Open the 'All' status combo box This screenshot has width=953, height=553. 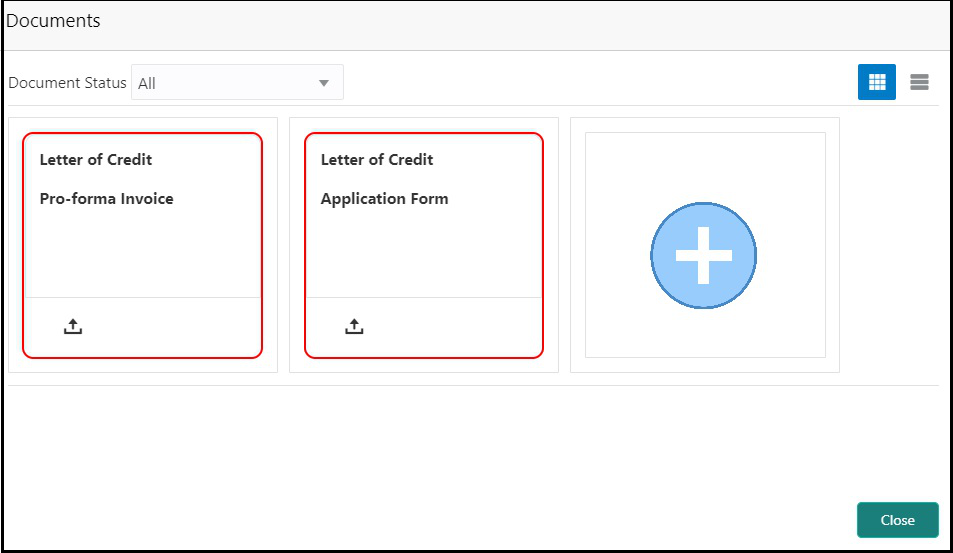(237, 82)
